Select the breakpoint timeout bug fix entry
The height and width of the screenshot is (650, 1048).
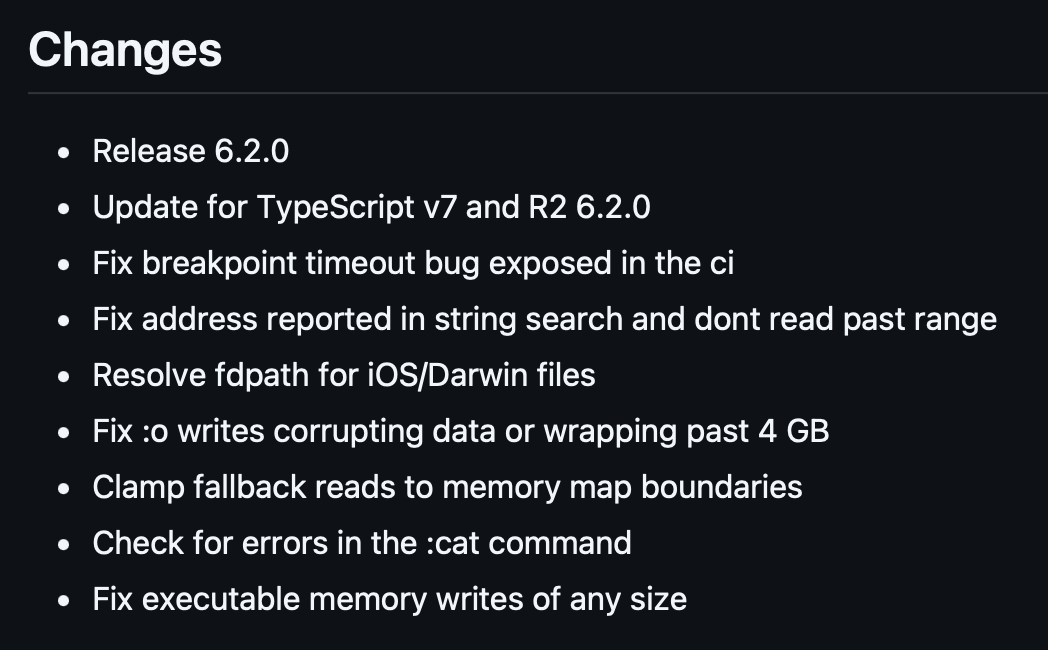[x=413, y=263]
